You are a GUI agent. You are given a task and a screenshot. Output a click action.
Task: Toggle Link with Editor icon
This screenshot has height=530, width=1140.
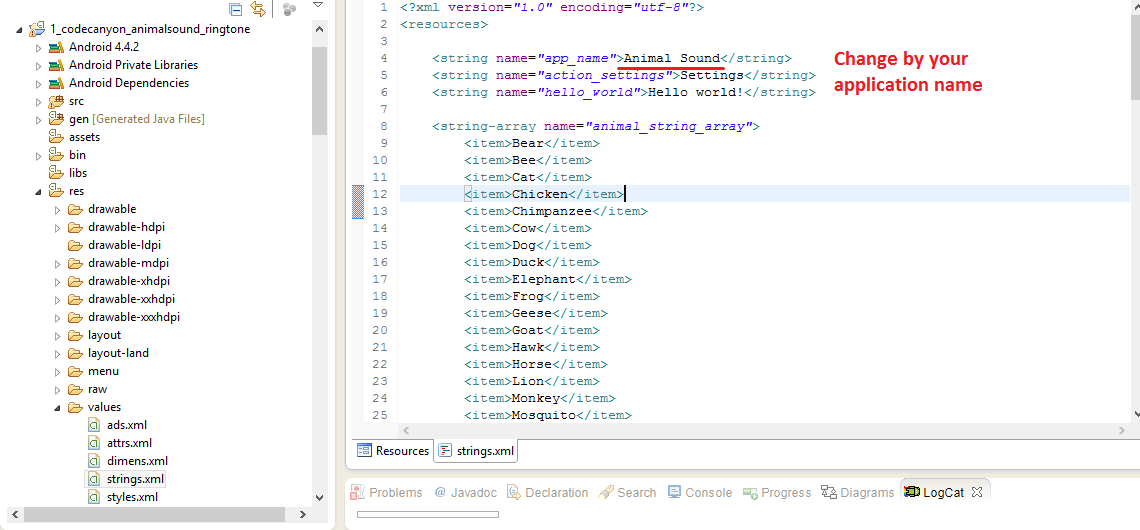257,9
